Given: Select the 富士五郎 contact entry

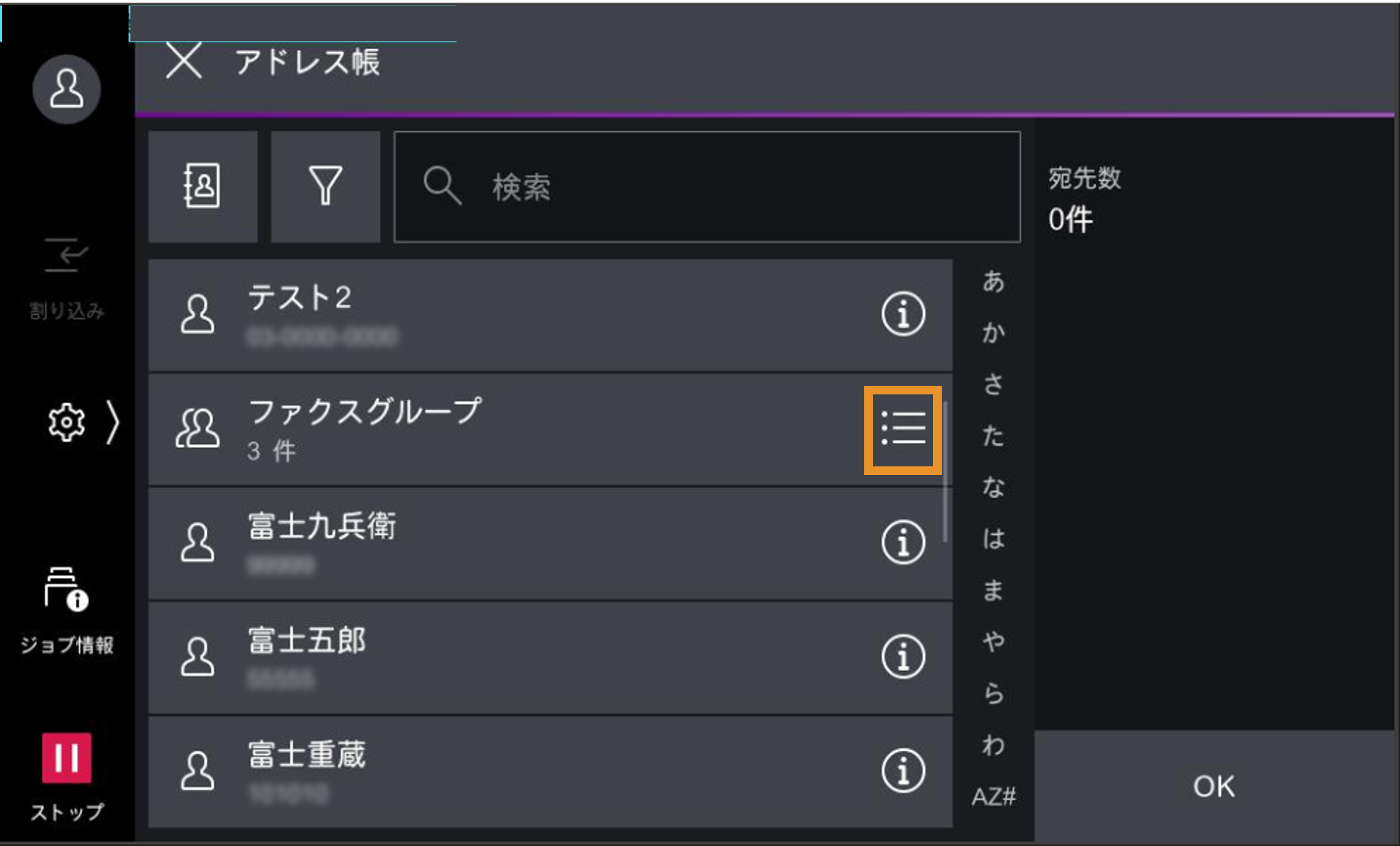Looking at the screenshot, I should tap(492, 657).
